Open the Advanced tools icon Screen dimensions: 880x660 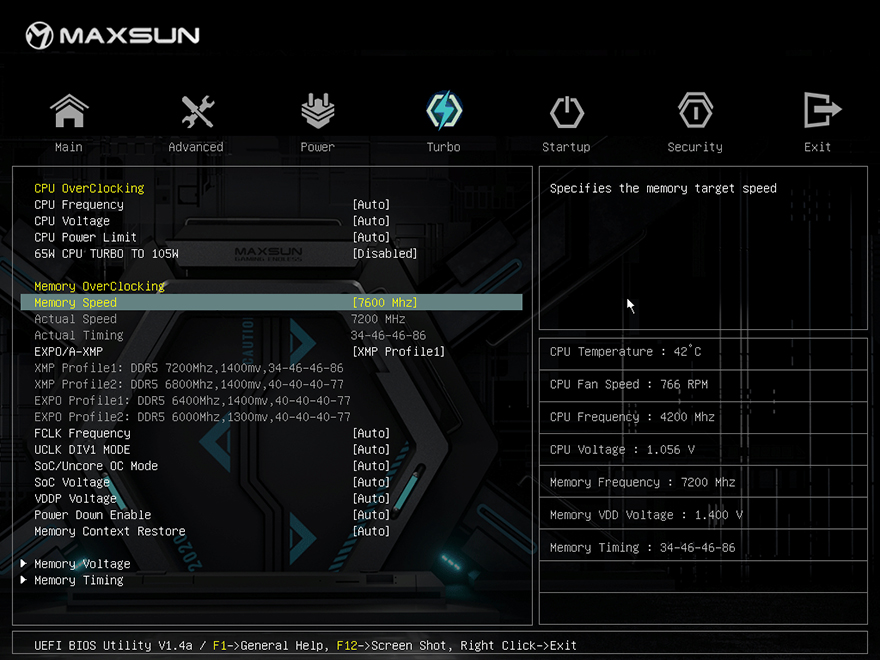[197, 111]
